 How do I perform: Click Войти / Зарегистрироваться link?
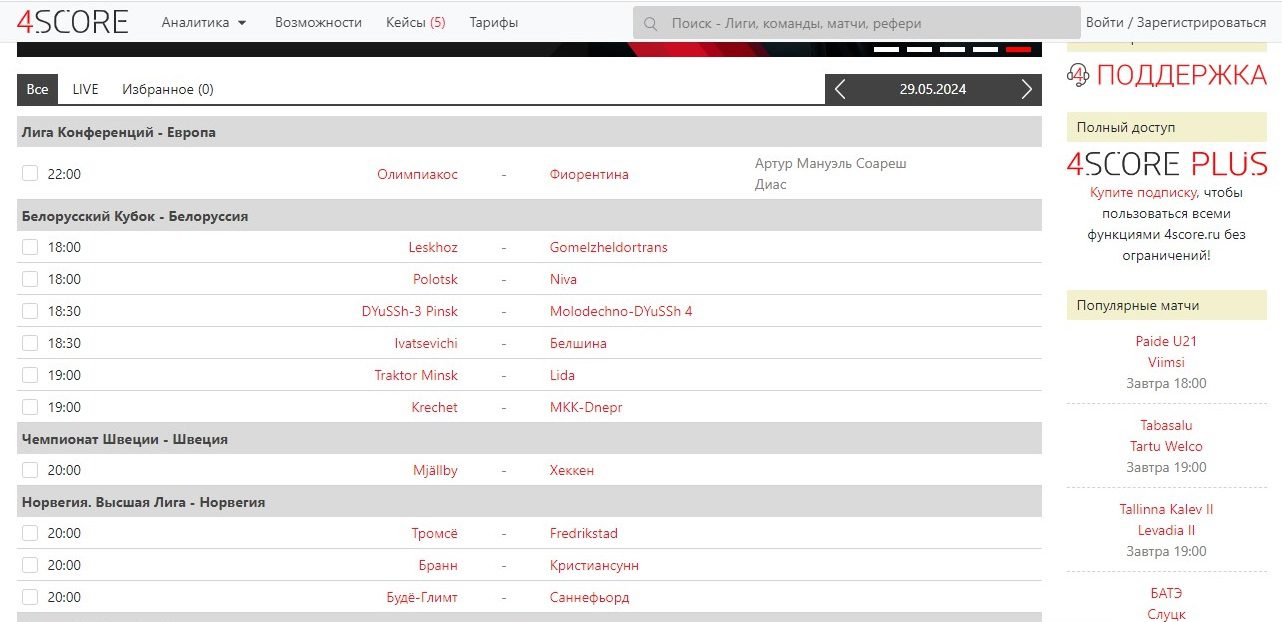point(1175,23)
